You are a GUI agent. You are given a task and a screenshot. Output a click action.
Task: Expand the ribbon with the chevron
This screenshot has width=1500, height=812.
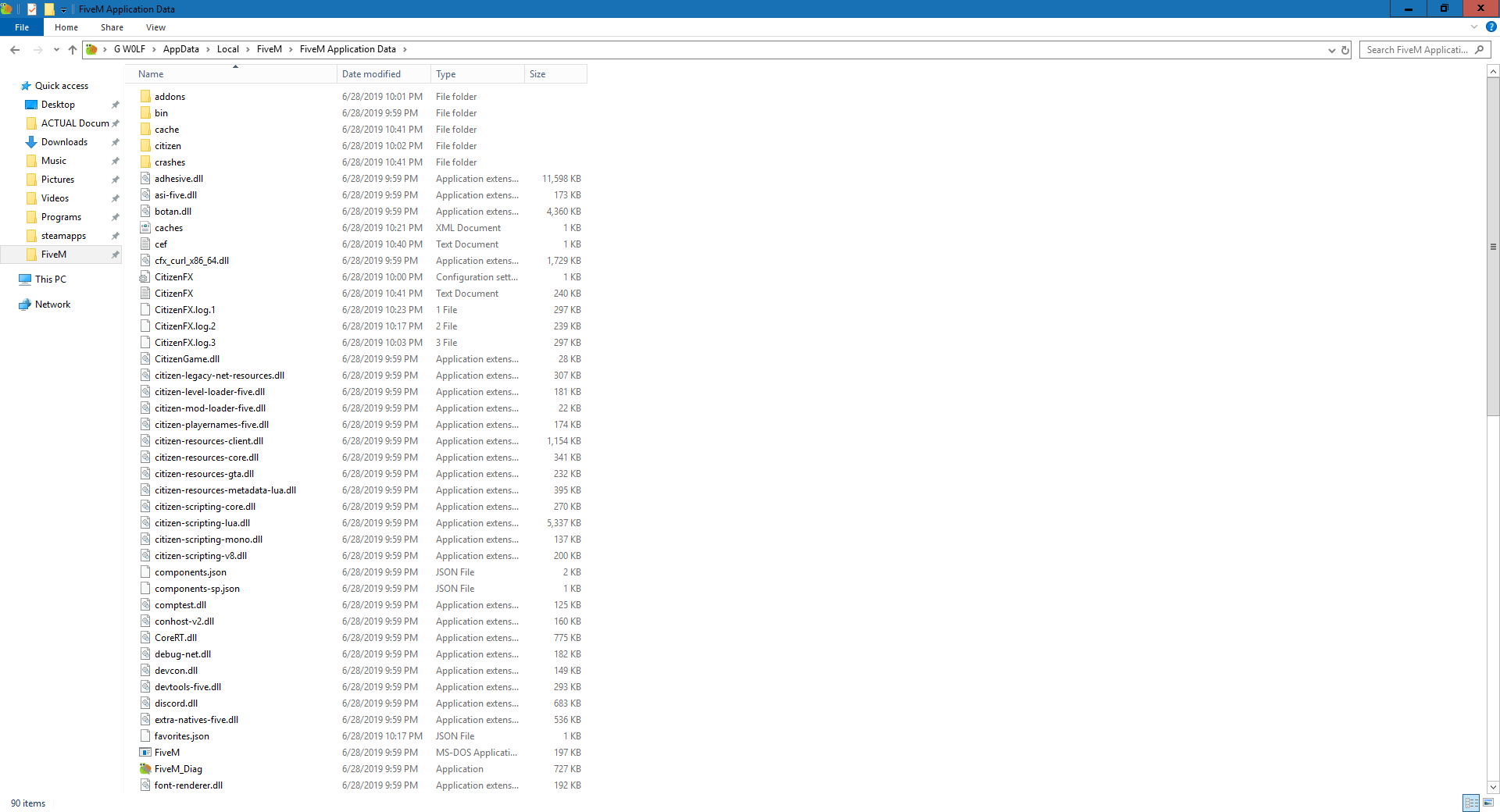point(1474,27)
